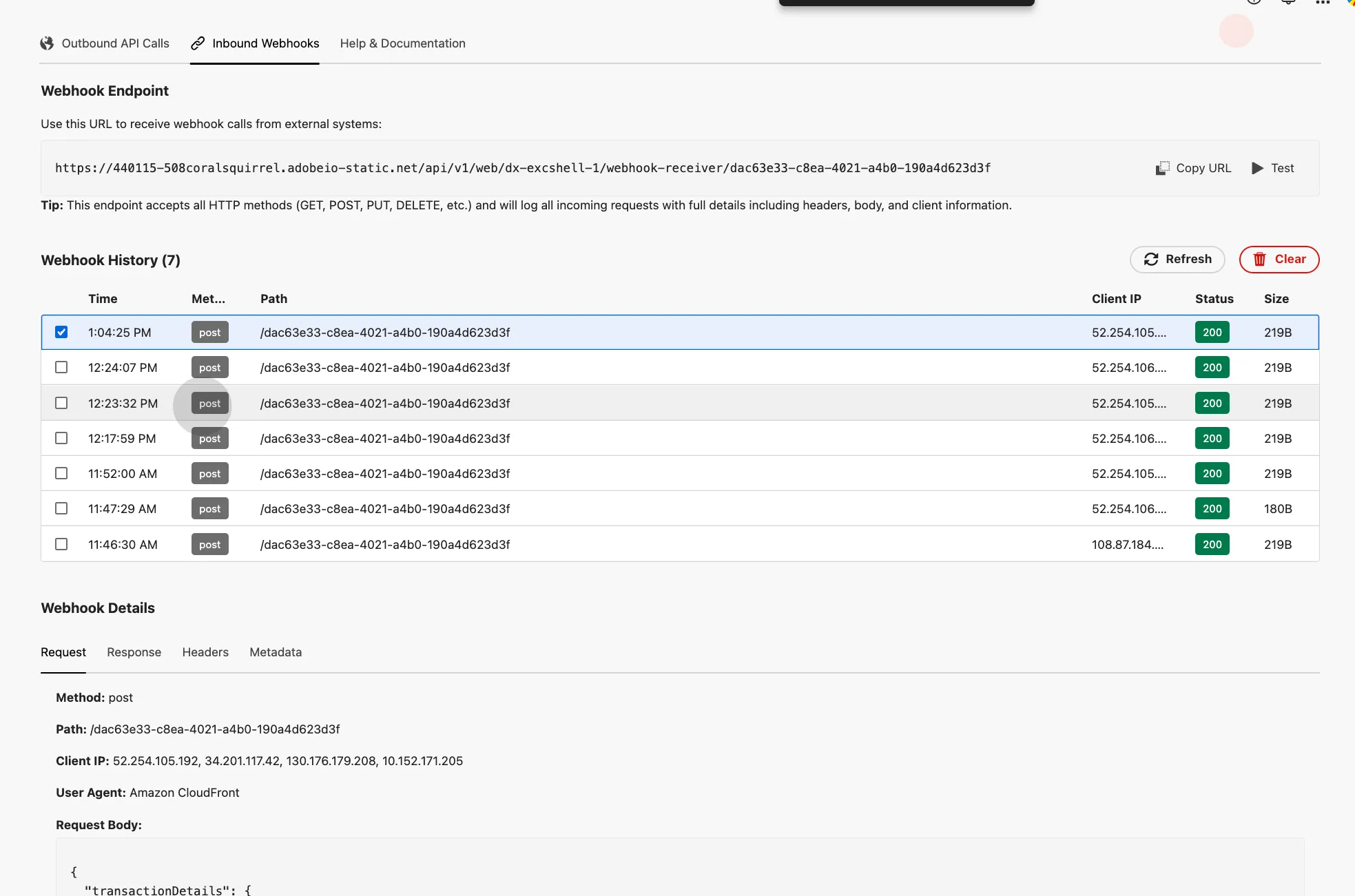Click the 200 status badge for 11:47:29 AM
1355x896 pixels.
tap(1212, 509)
